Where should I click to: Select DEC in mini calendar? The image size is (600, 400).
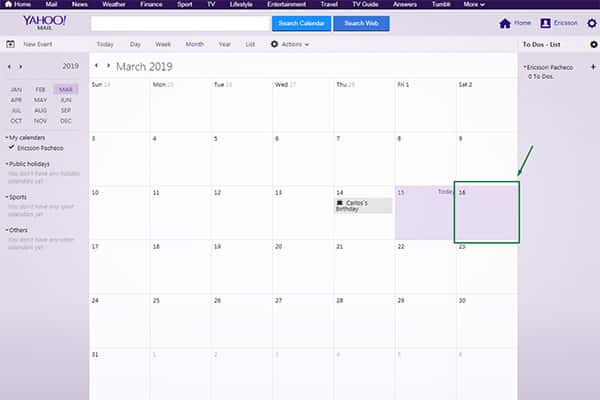point(66,121)
